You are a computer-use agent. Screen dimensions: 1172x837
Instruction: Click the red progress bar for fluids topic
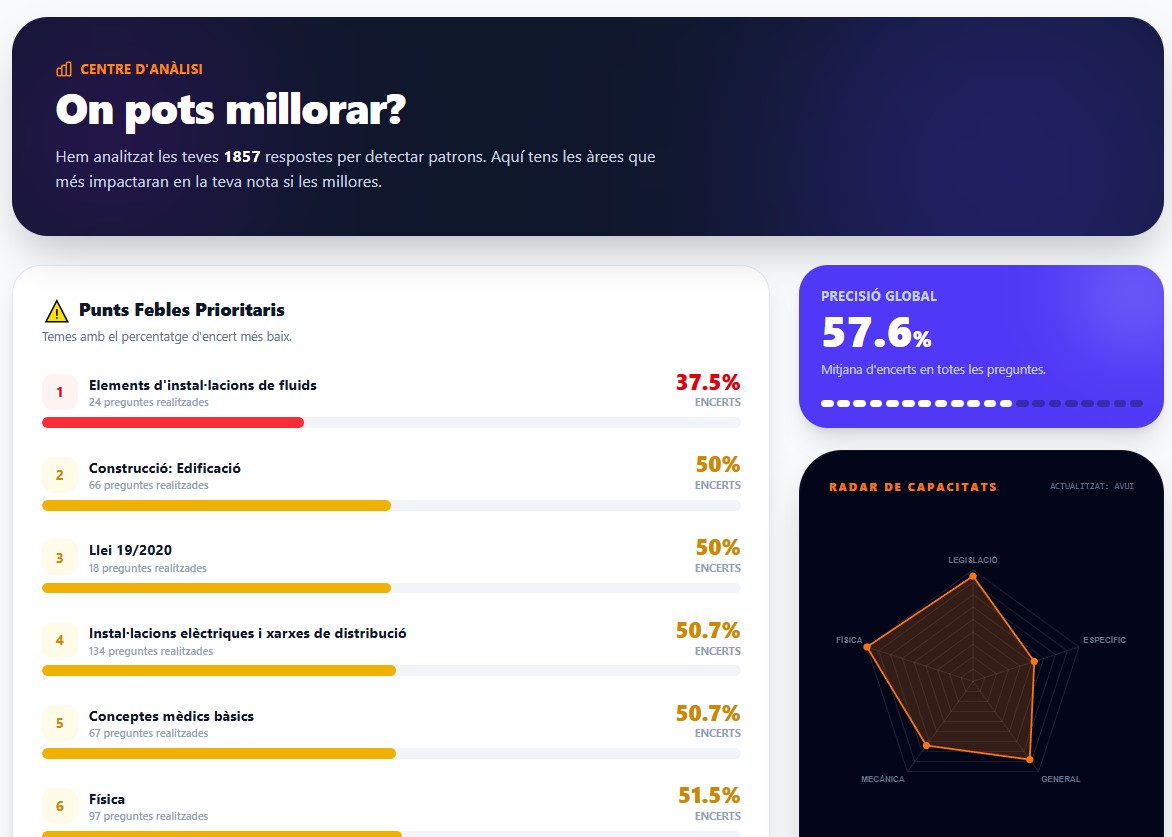(x=173, y=423)
